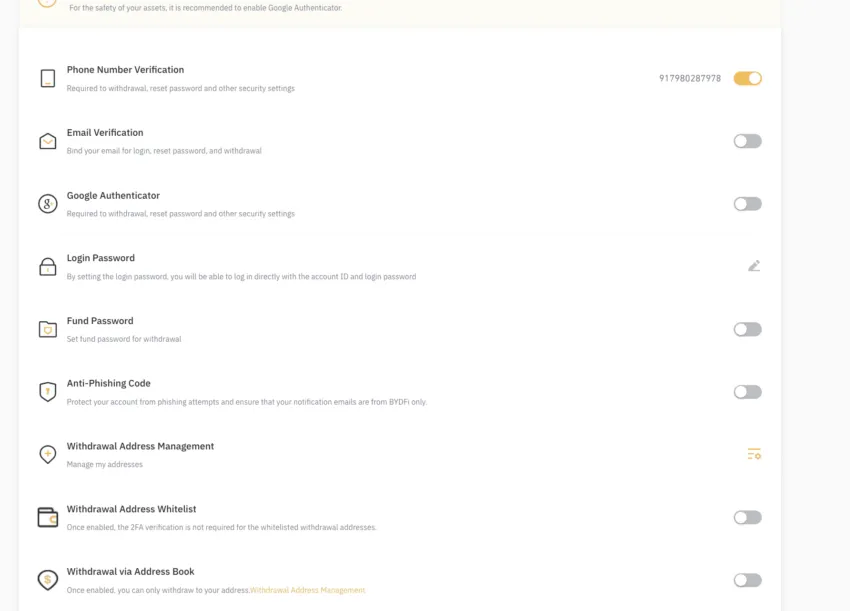The image size is (850, 611).
Task: Click the Withdrawal Address Management pin icon
Action: (48, 454)
